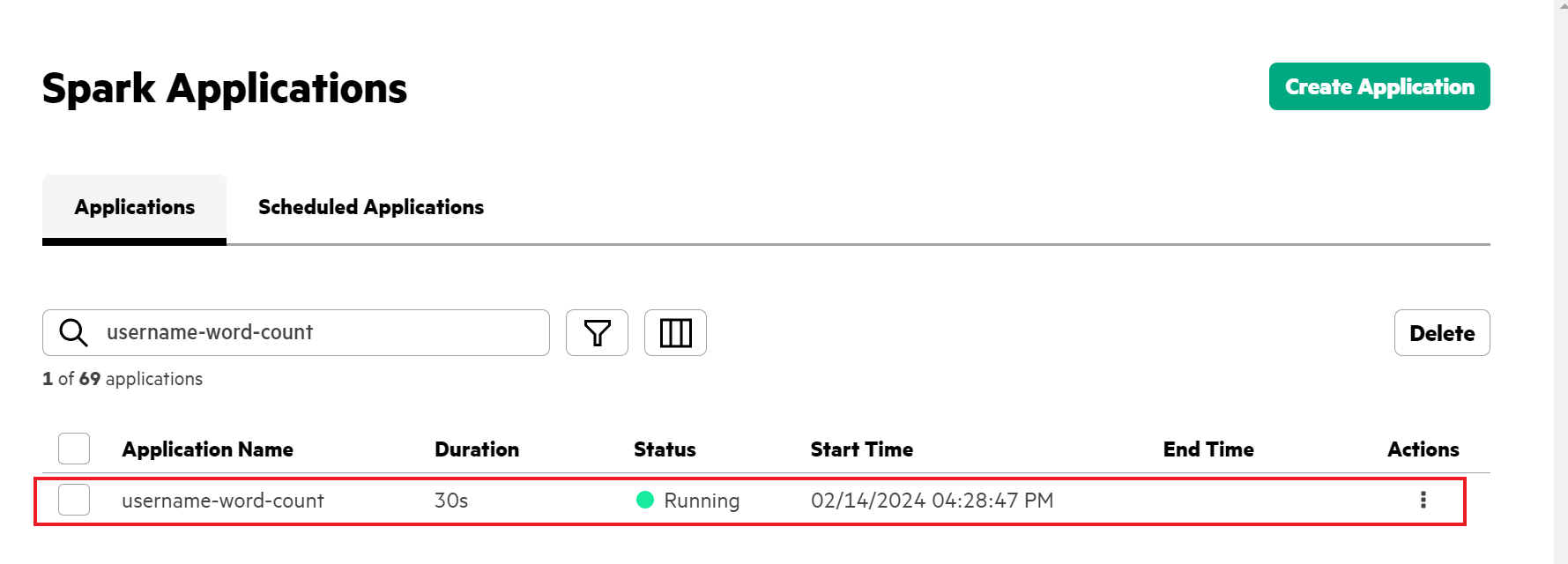Sort by the End Time column header
The height and width of the screenshot is (564, 1568).
(1208, 449)
